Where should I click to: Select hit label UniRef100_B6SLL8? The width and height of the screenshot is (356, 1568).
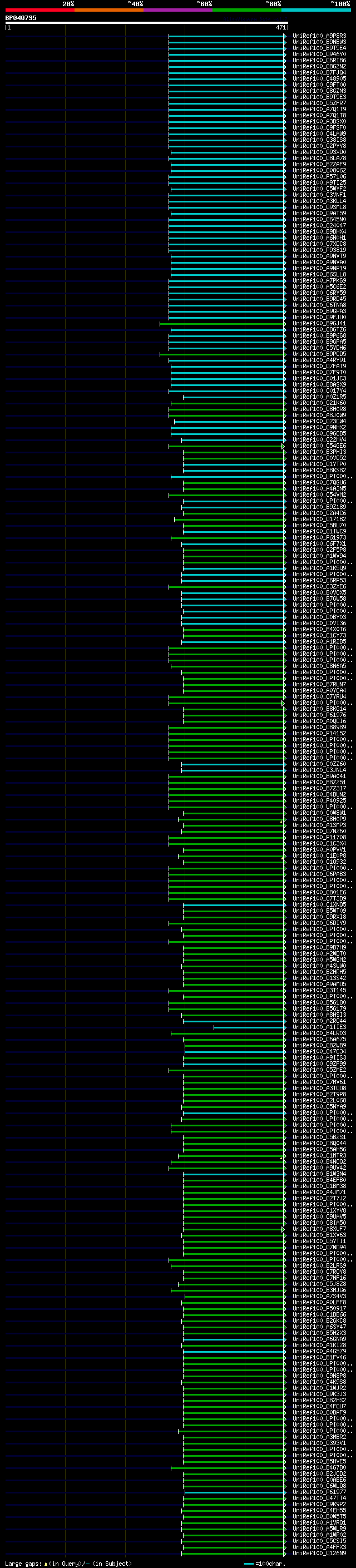click(319, 275)
